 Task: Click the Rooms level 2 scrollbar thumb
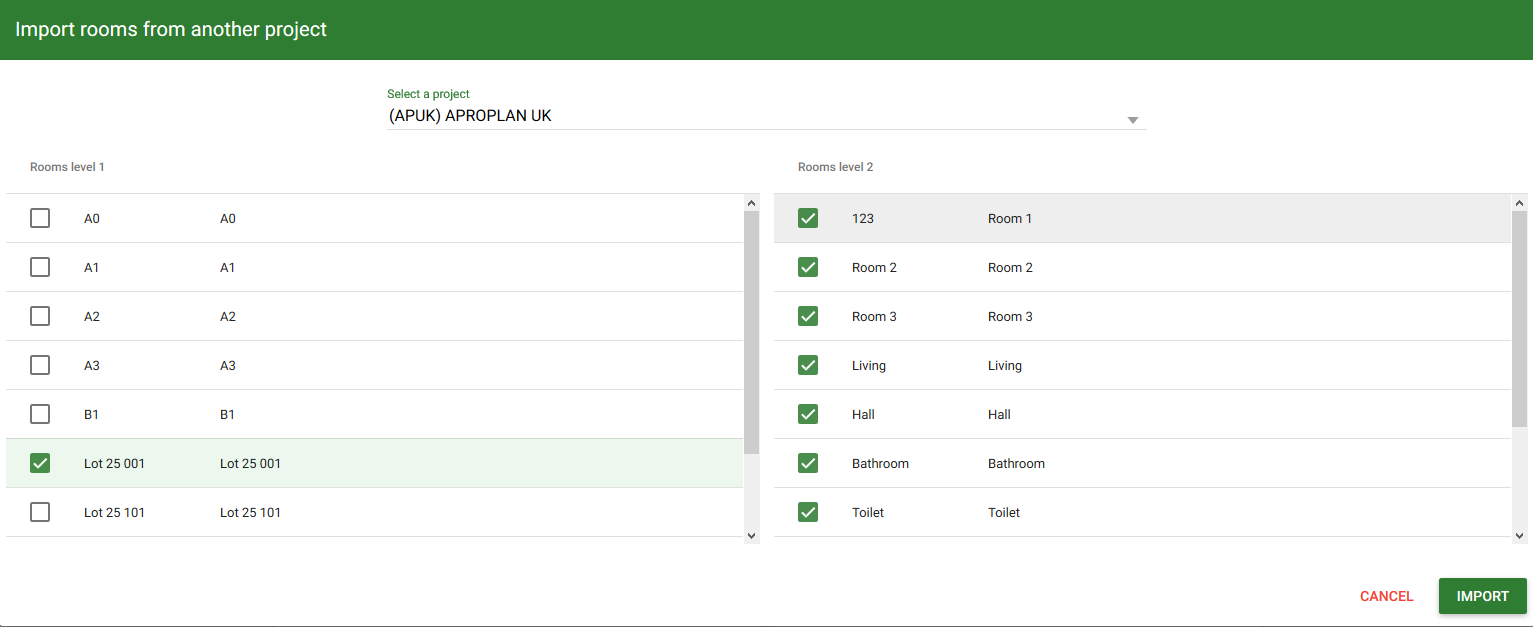(1520, 319)
